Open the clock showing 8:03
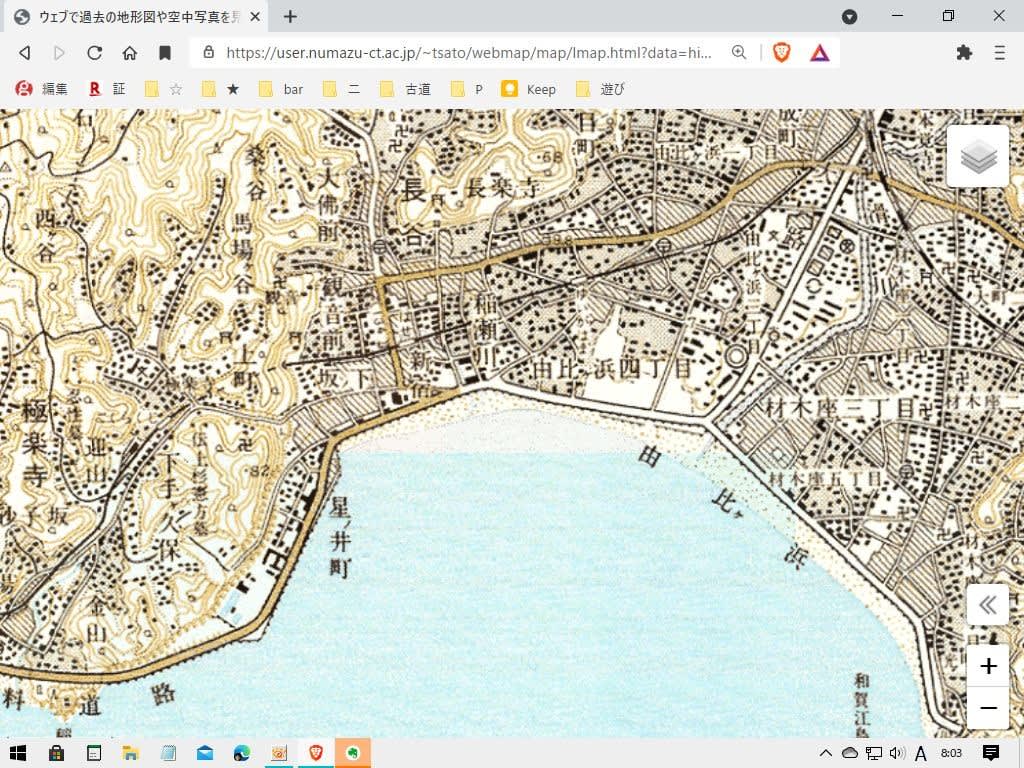Image resolution: width=1024 pixels, height=768 pixels. point(952,753)
